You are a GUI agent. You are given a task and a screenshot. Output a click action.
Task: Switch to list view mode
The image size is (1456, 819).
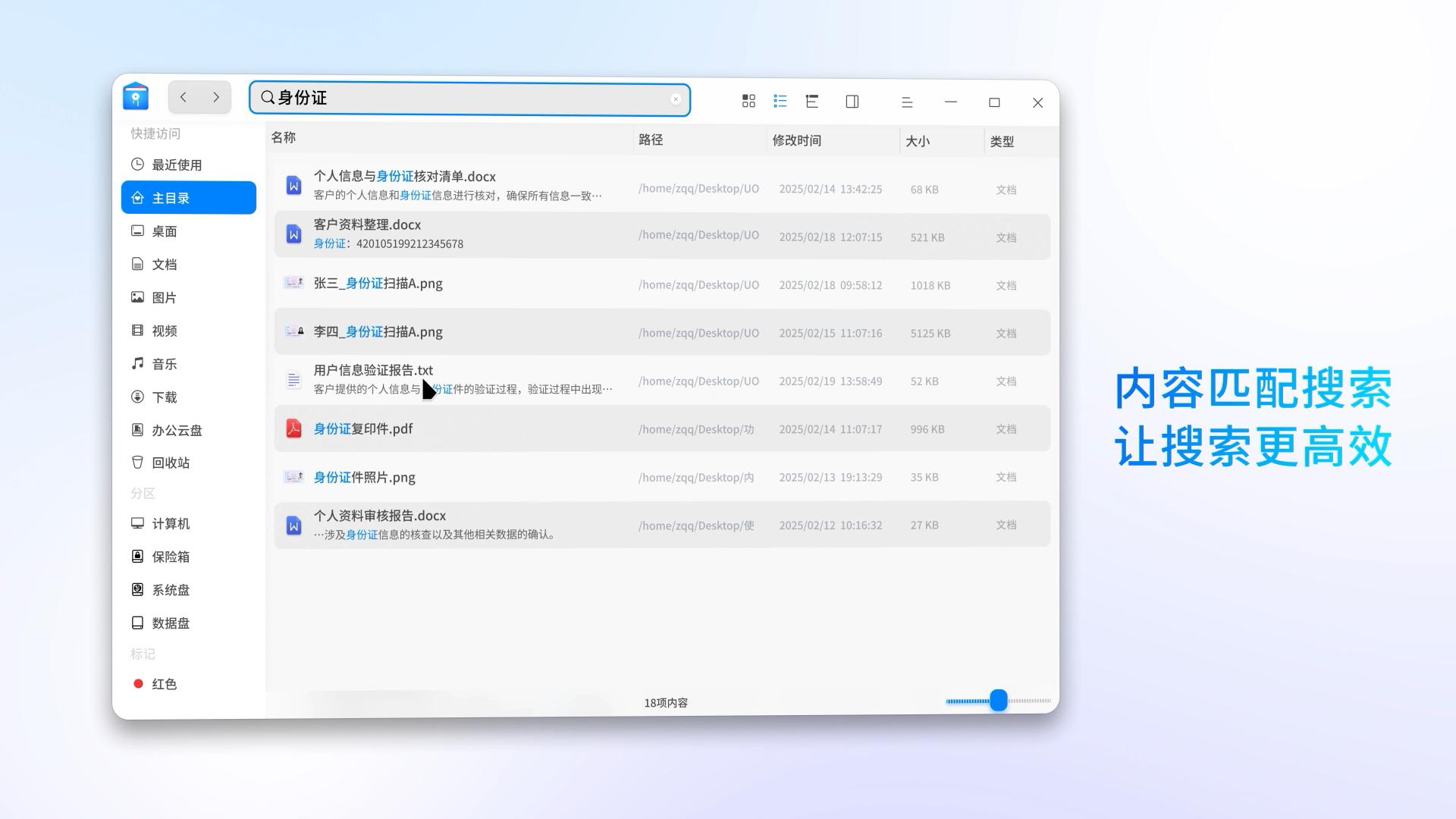780,101
